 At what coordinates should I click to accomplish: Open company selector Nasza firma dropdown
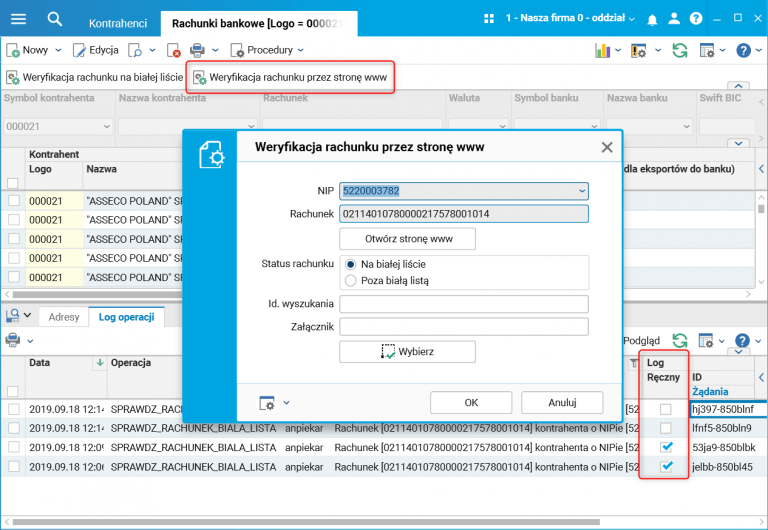coord(571,19)
